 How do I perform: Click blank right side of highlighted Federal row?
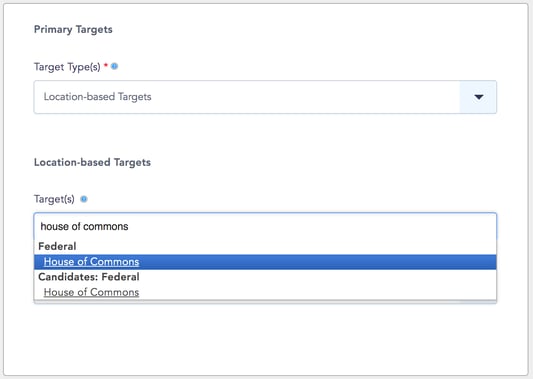[317, 262]
